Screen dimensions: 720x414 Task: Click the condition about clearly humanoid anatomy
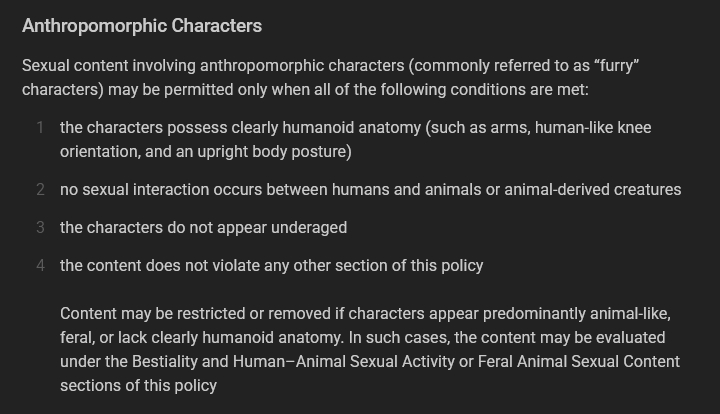click(x=355, y=128)
